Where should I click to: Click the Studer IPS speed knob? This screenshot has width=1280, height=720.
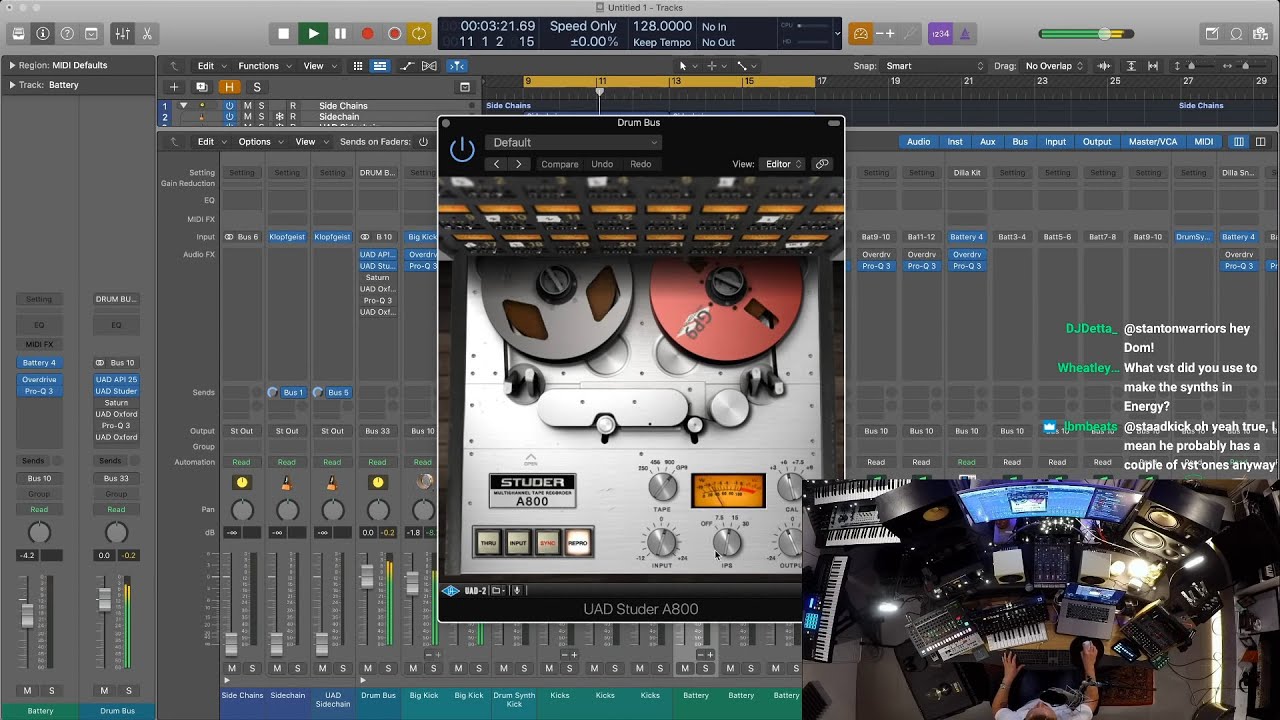tap(727, 542)
